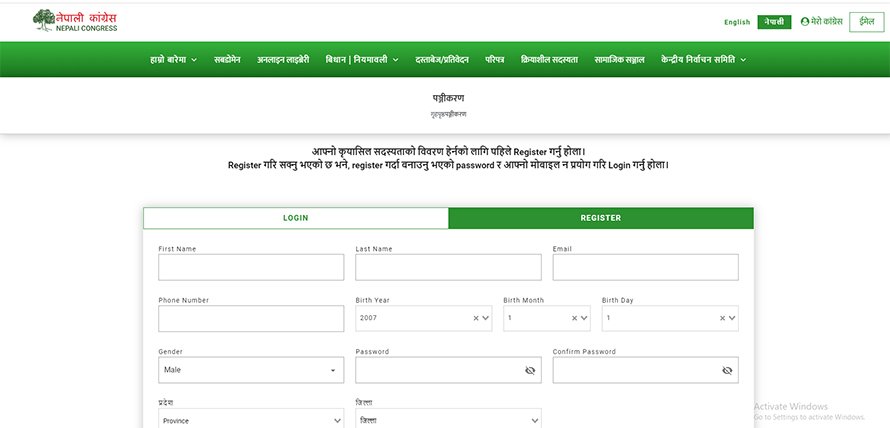The image size is (890, 428).
Task: Toggle Password field visibility eye icon
Action: (x=530, y=370)
